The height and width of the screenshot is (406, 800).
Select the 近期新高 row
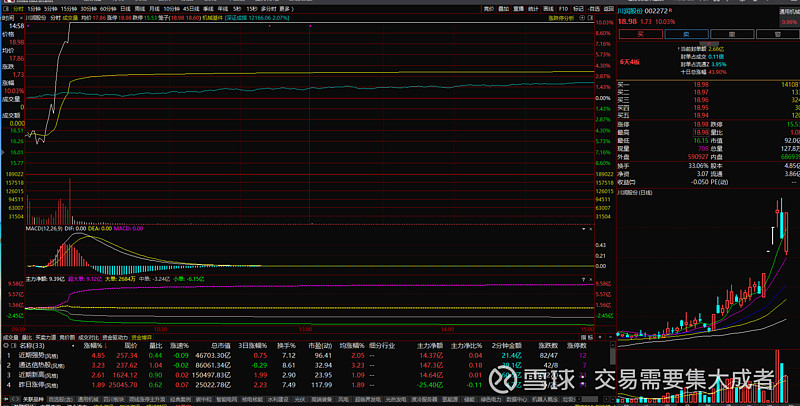pos(306,375)
